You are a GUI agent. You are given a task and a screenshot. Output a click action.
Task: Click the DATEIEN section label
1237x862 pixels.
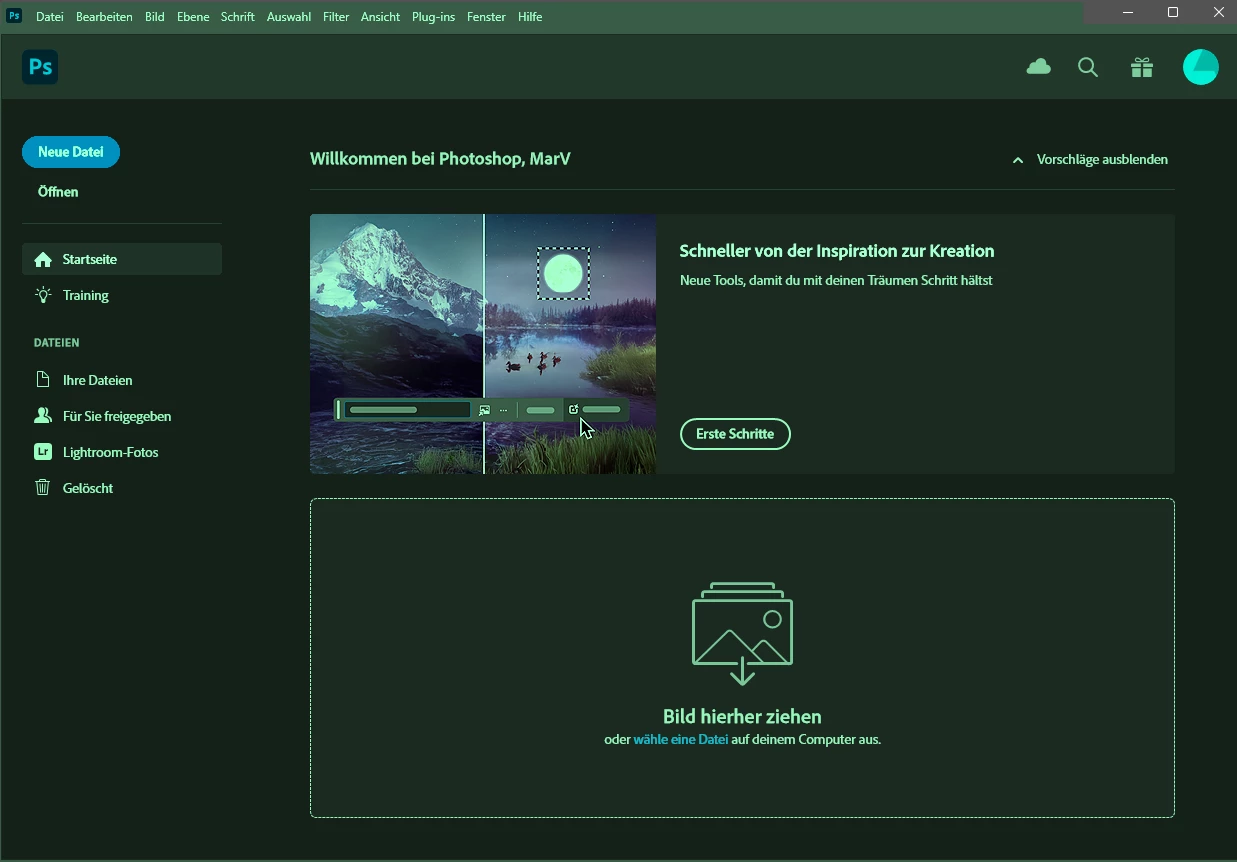tap(56, 343)
